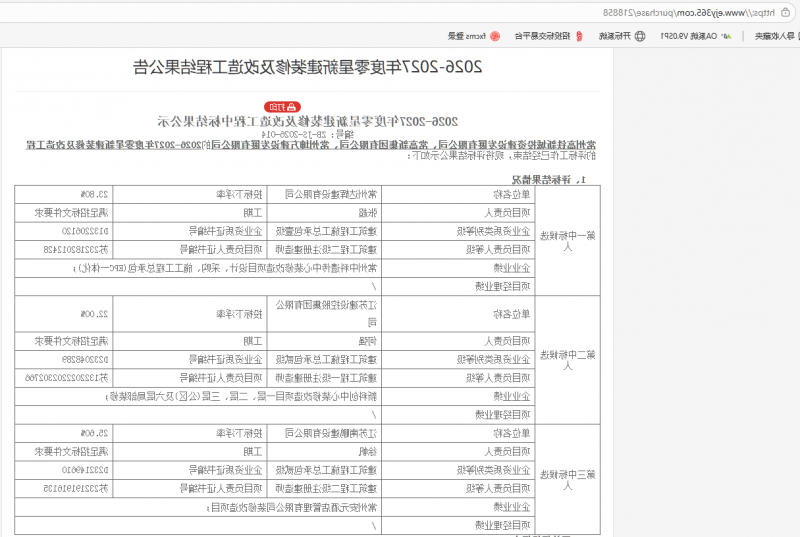Image resolution: width=800 pixels, height=537 pixels.
Task: Click 投标下浮率 label beside 22.00%
Action: coord(239,314)
